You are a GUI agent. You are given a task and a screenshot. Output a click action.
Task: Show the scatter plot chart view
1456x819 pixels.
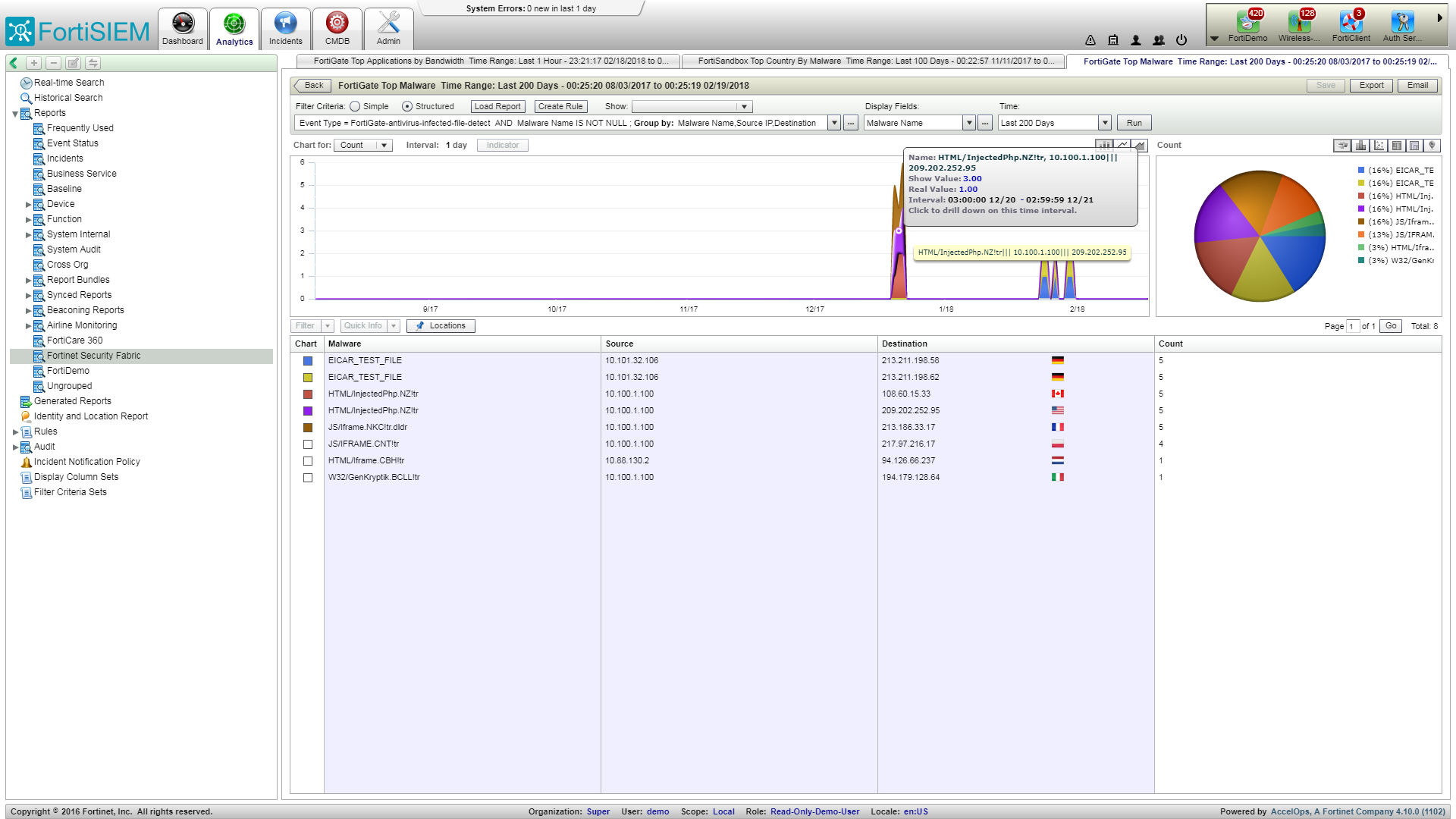coord(1379,146)
